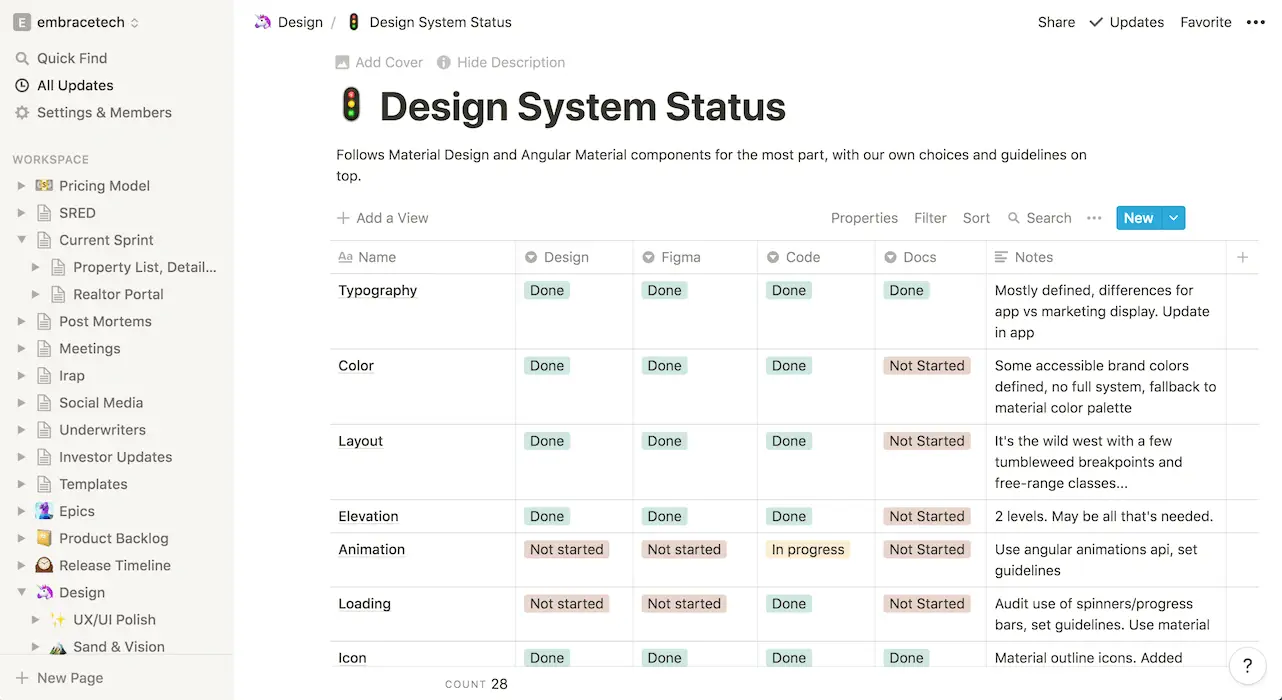Expand the Templates tree item

coord(20,484)
